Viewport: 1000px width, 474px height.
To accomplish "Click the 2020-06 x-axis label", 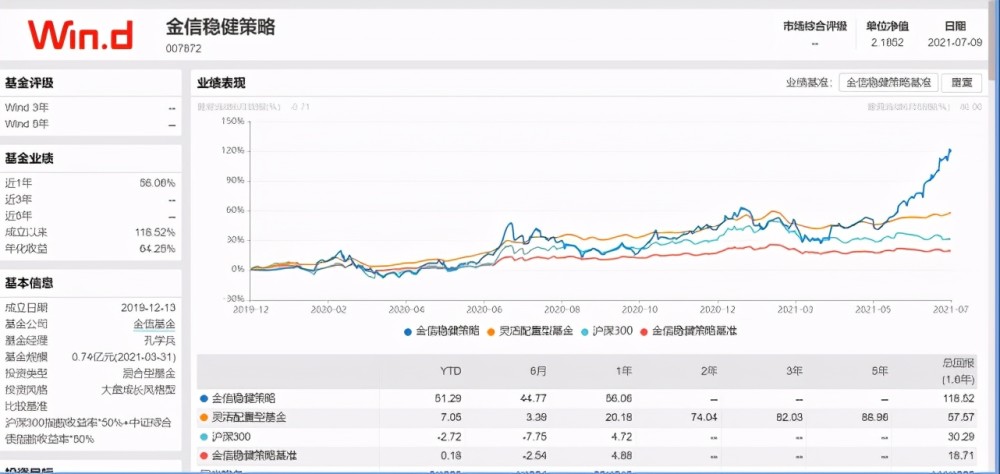I will [485, 309].
